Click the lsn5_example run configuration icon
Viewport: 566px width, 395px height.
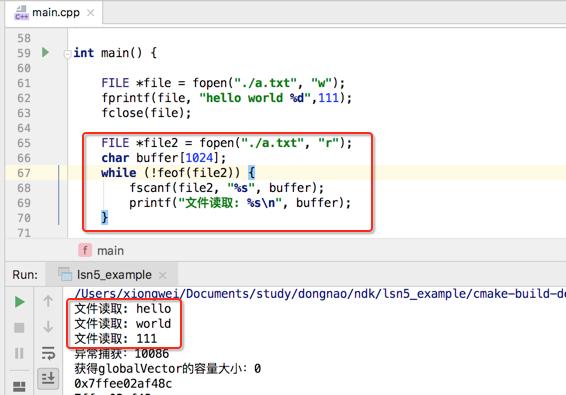65,274
